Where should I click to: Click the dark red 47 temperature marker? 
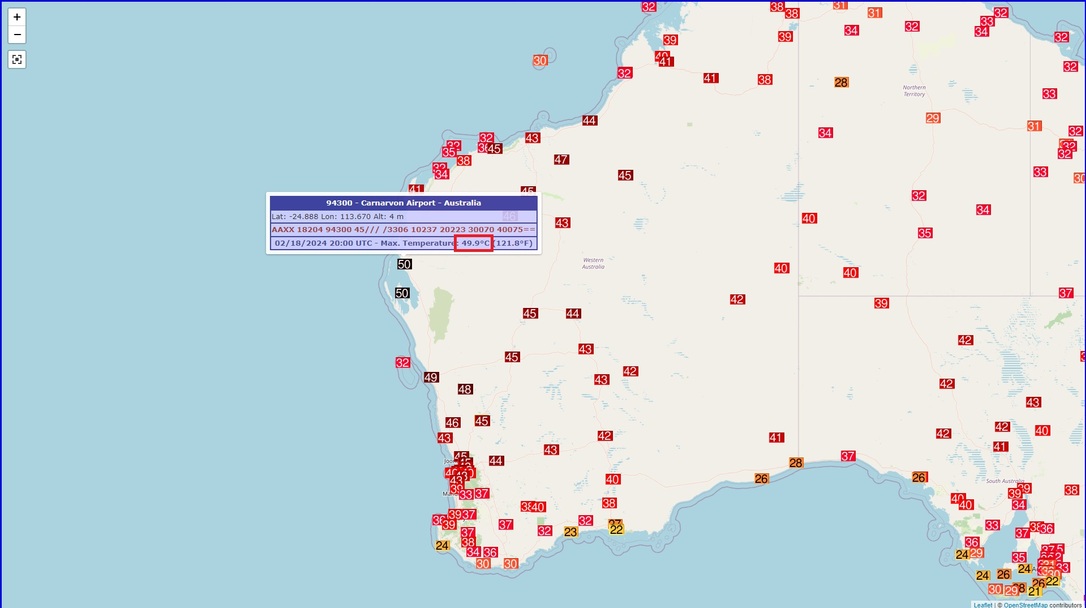tap(561, 160)
